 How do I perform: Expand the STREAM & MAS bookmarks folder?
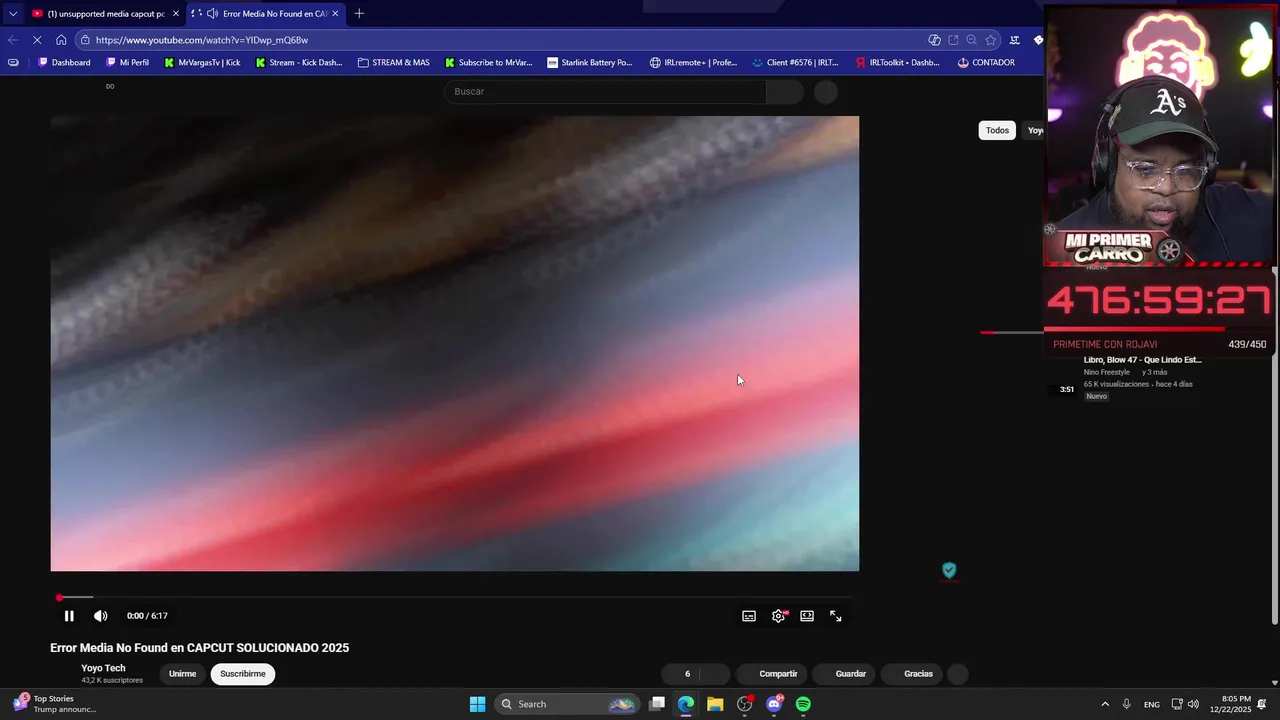394,62
